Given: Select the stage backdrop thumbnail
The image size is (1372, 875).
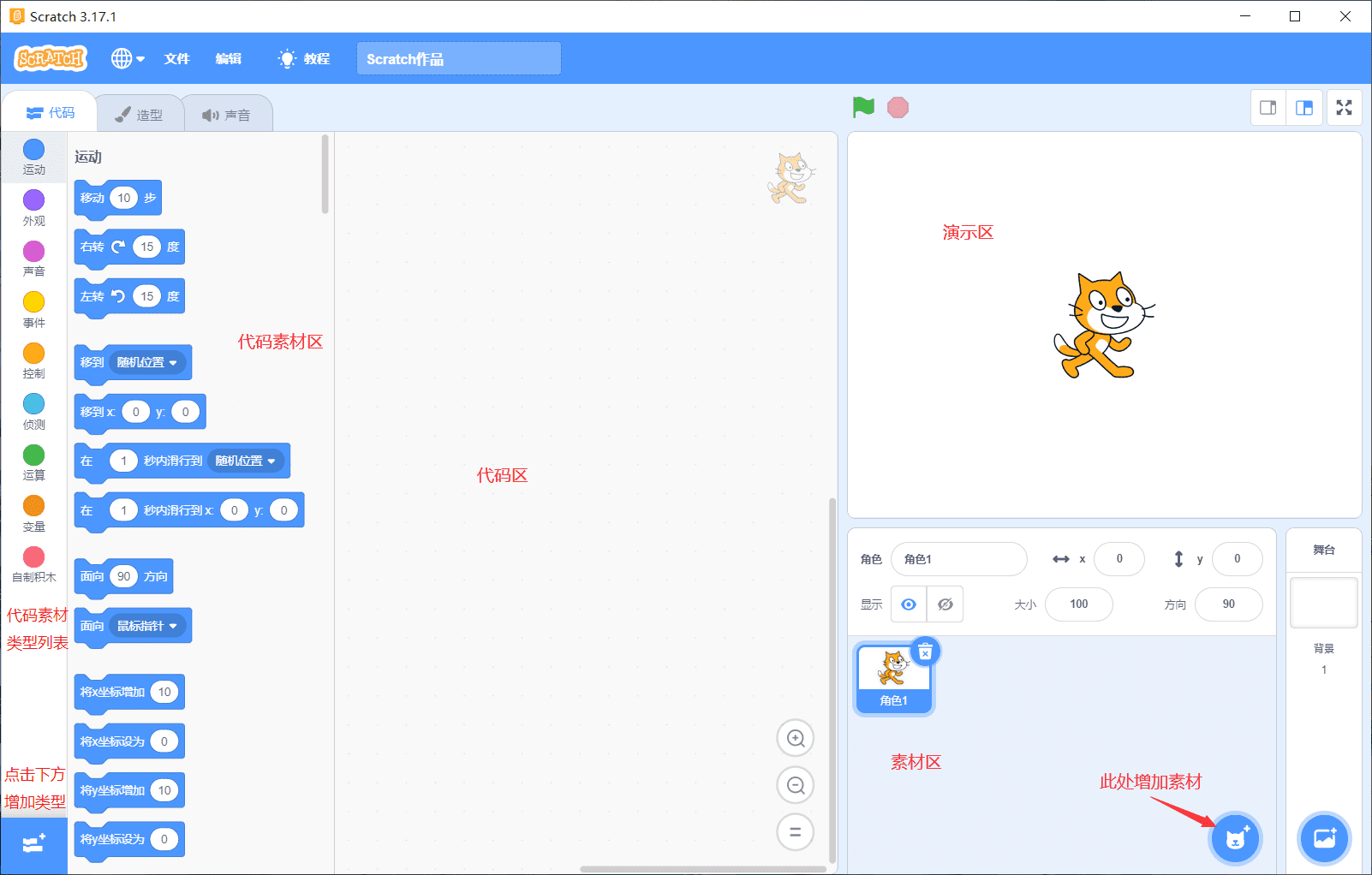Looking at the screenshot, I should click(1324, 603).
